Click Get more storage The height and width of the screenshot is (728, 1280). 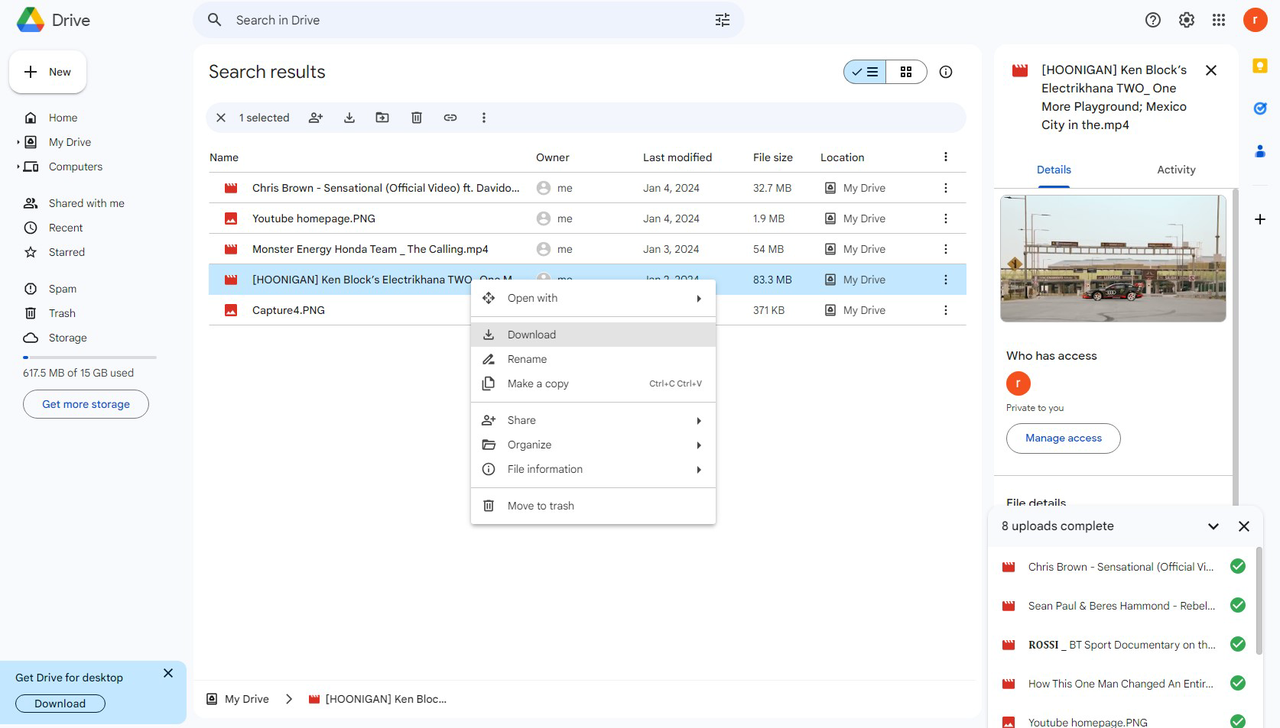(85, 403)
